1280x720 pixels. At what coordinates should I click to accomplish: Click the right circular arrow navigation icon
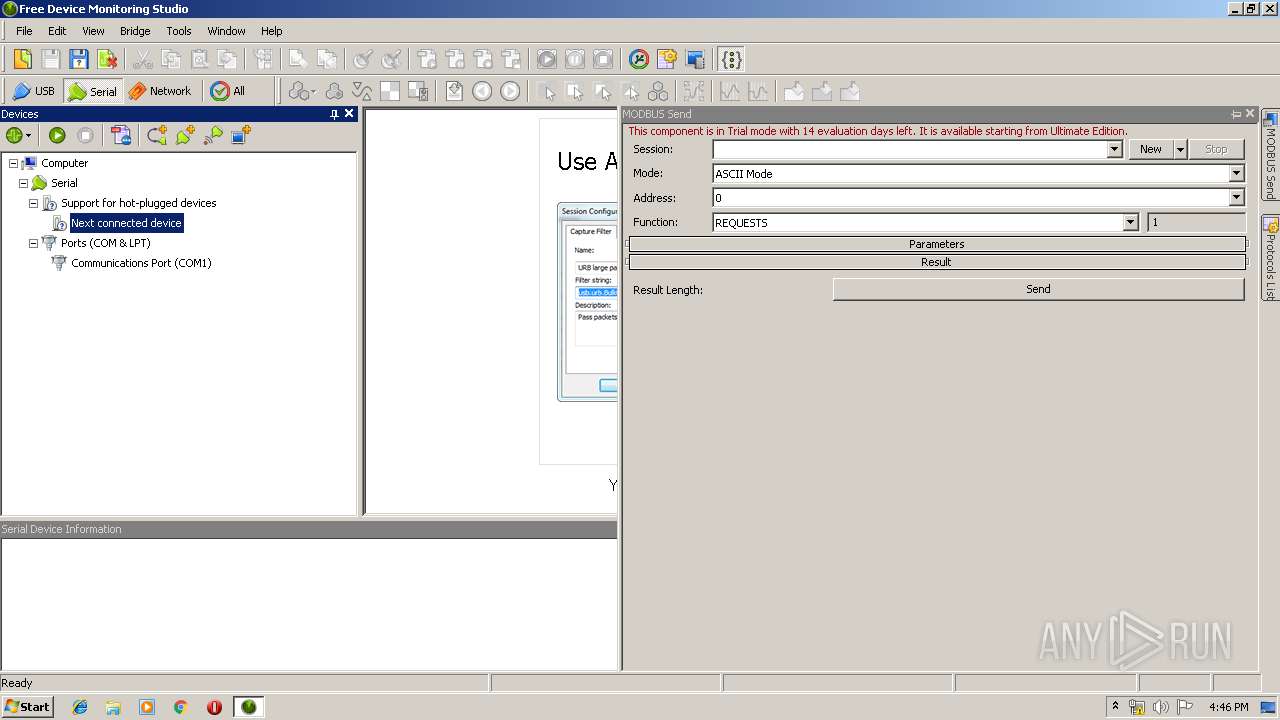click(x=510, y=91)
